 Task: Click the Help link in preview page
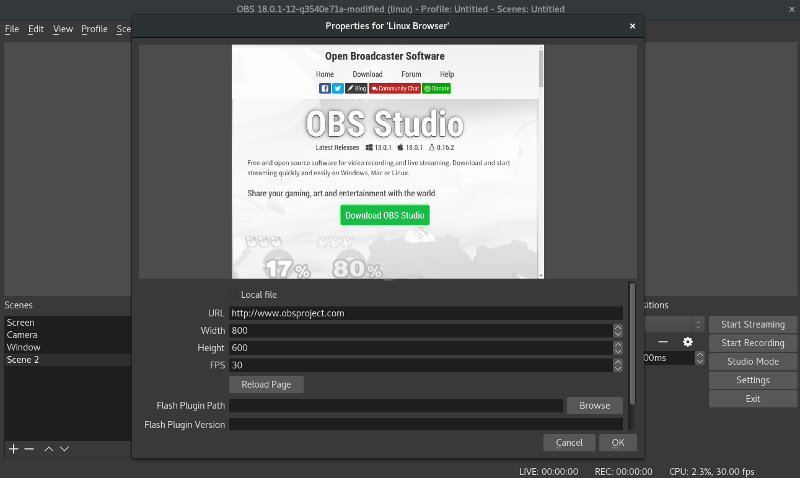(447, 74)
